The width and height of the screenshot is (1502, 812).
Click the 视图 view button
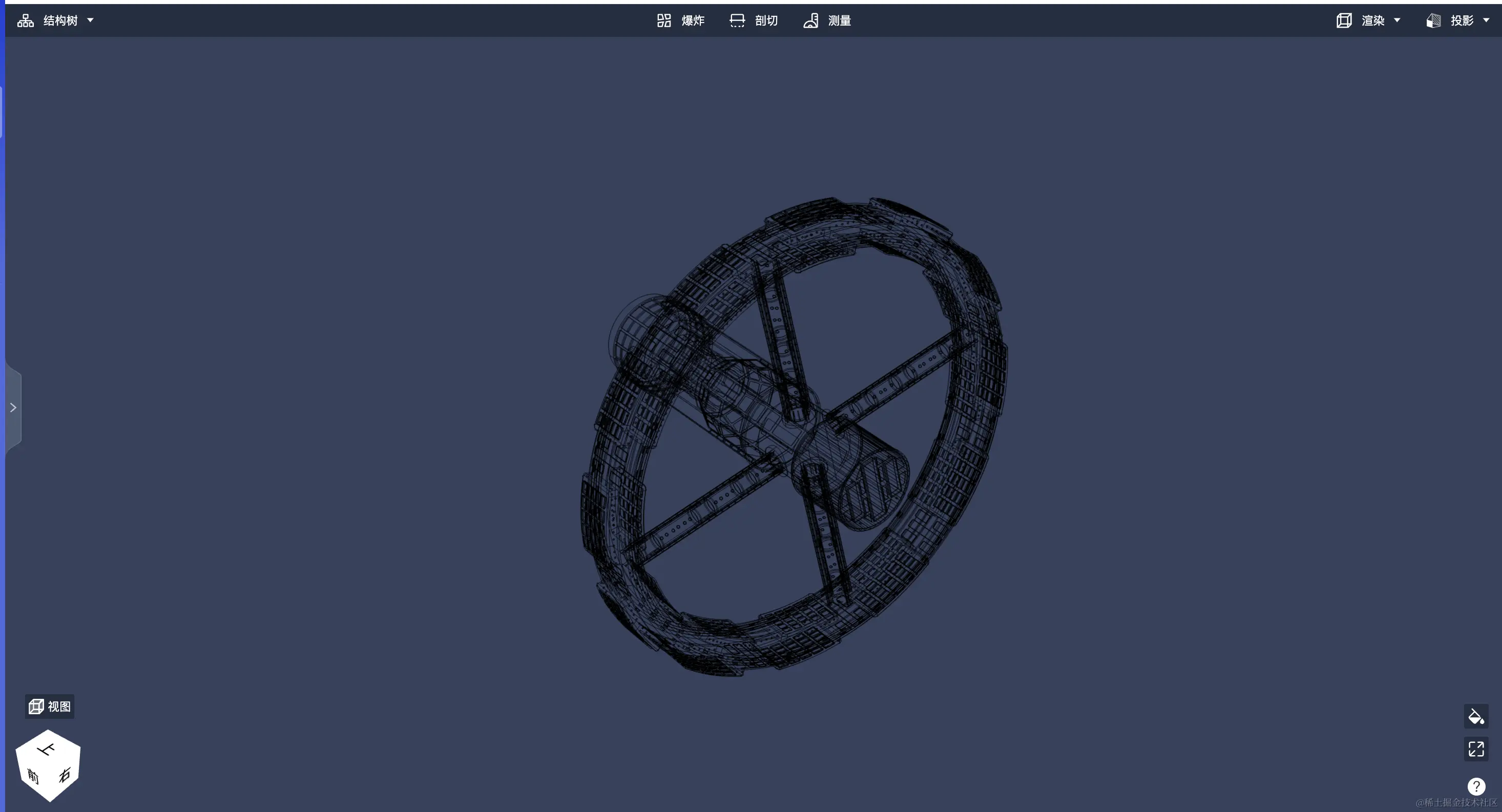(x=50, y=707)
